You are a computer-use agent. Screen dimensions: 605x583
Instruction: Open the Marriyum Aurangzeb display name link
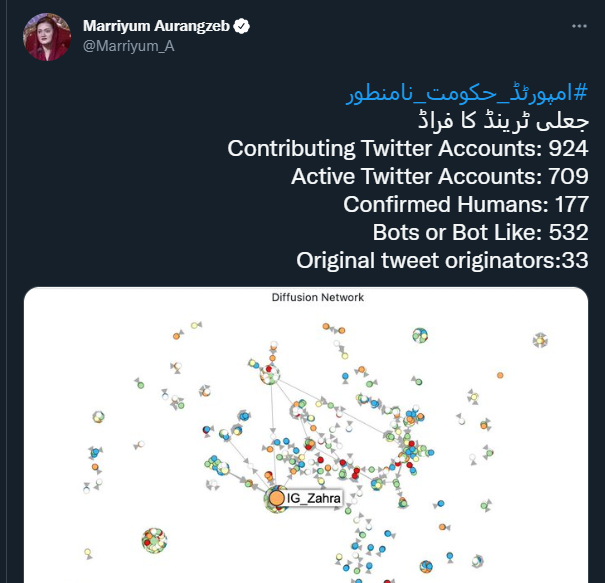[156, 26]
